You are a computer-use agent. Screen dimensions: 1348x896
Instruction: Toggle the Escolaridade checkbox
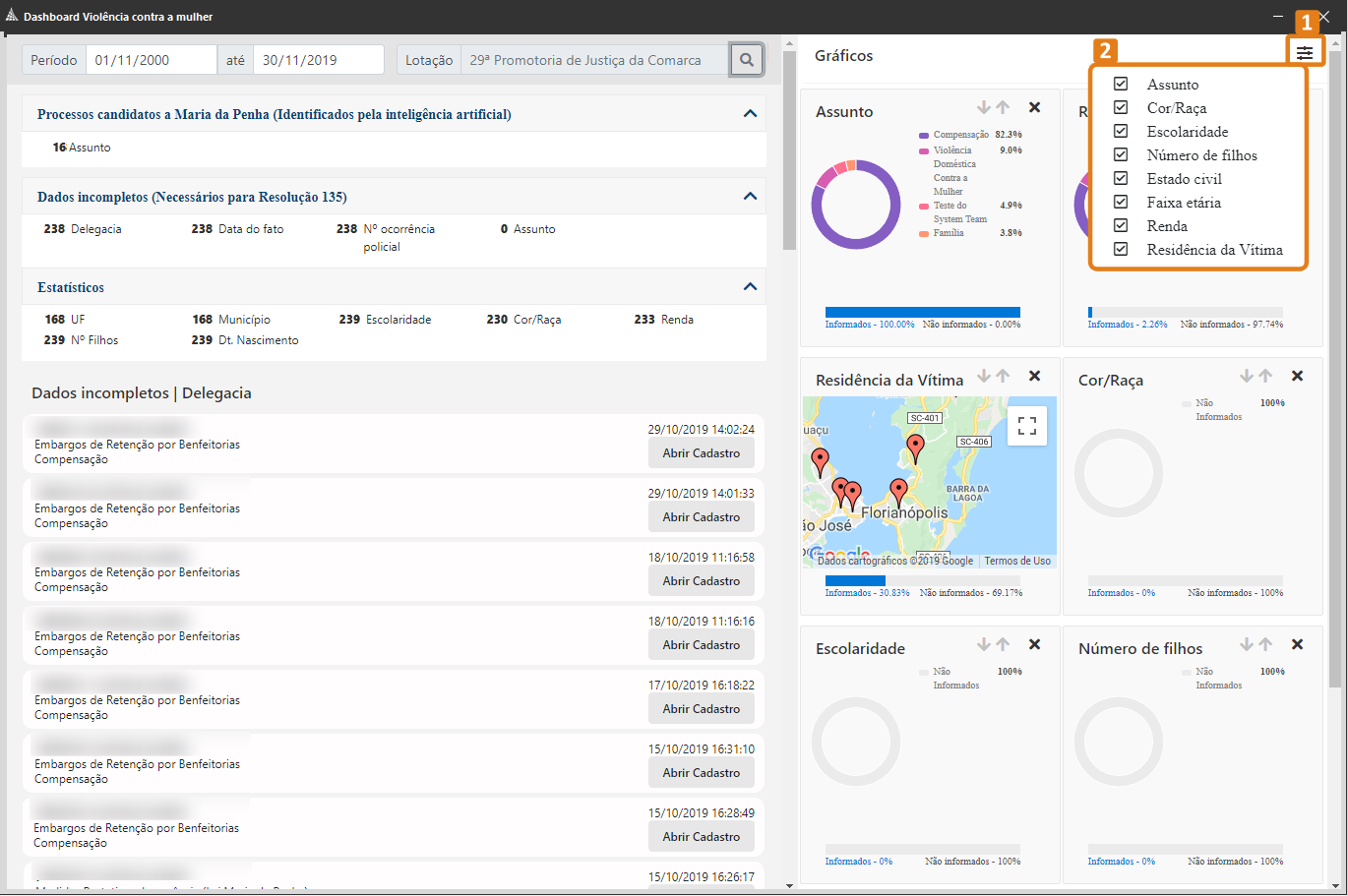[1121, 131]
